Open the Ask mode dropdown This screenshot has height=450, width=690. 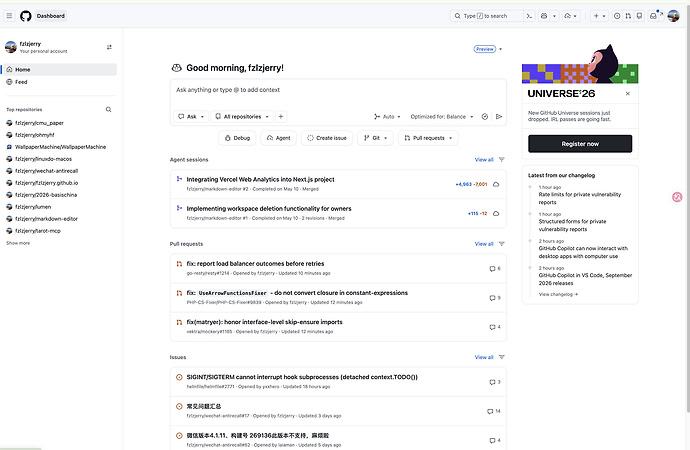[x=191, y=117]
